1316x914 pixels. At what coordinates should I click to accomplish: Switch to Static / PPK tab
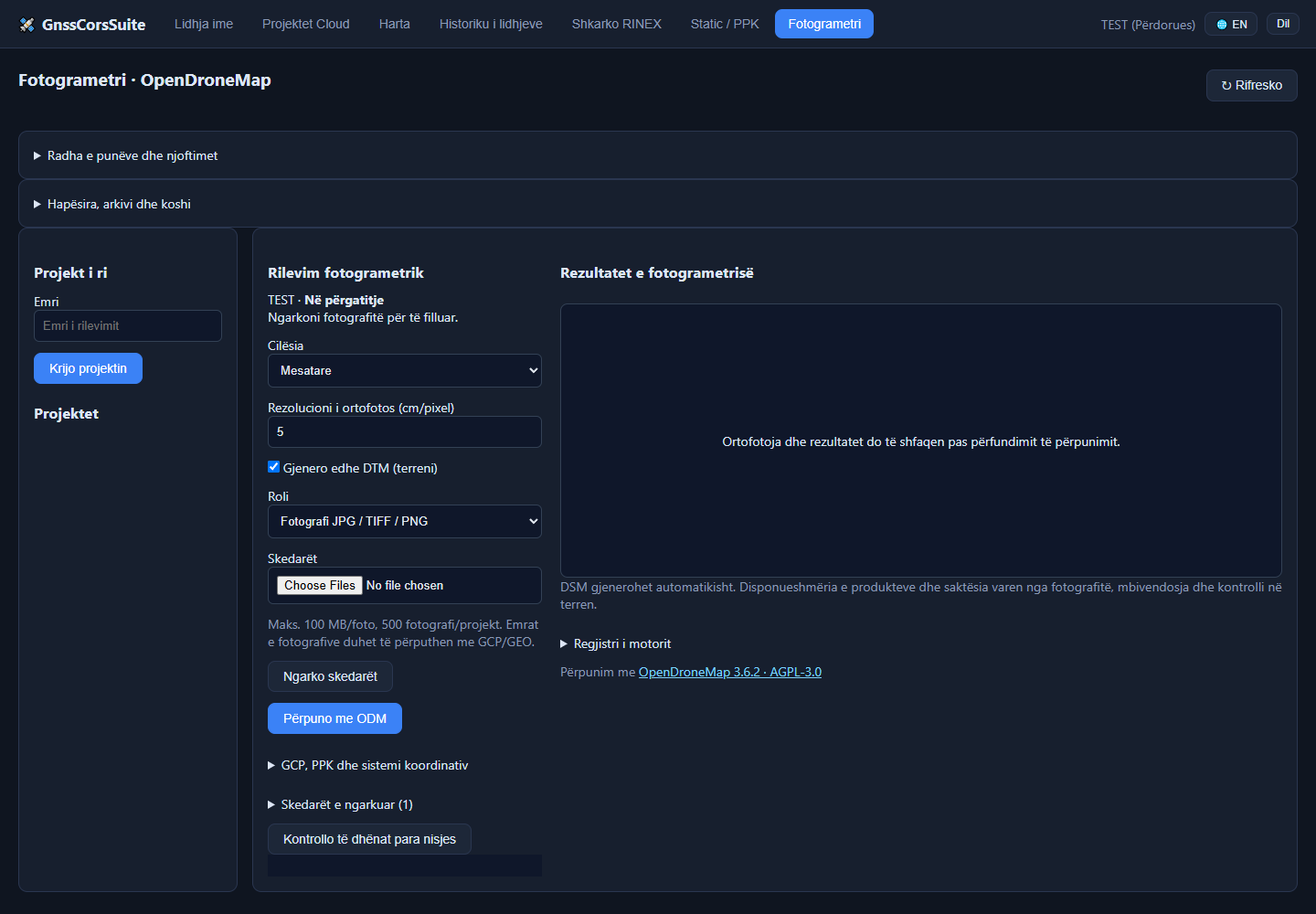(x=725, y=24)
